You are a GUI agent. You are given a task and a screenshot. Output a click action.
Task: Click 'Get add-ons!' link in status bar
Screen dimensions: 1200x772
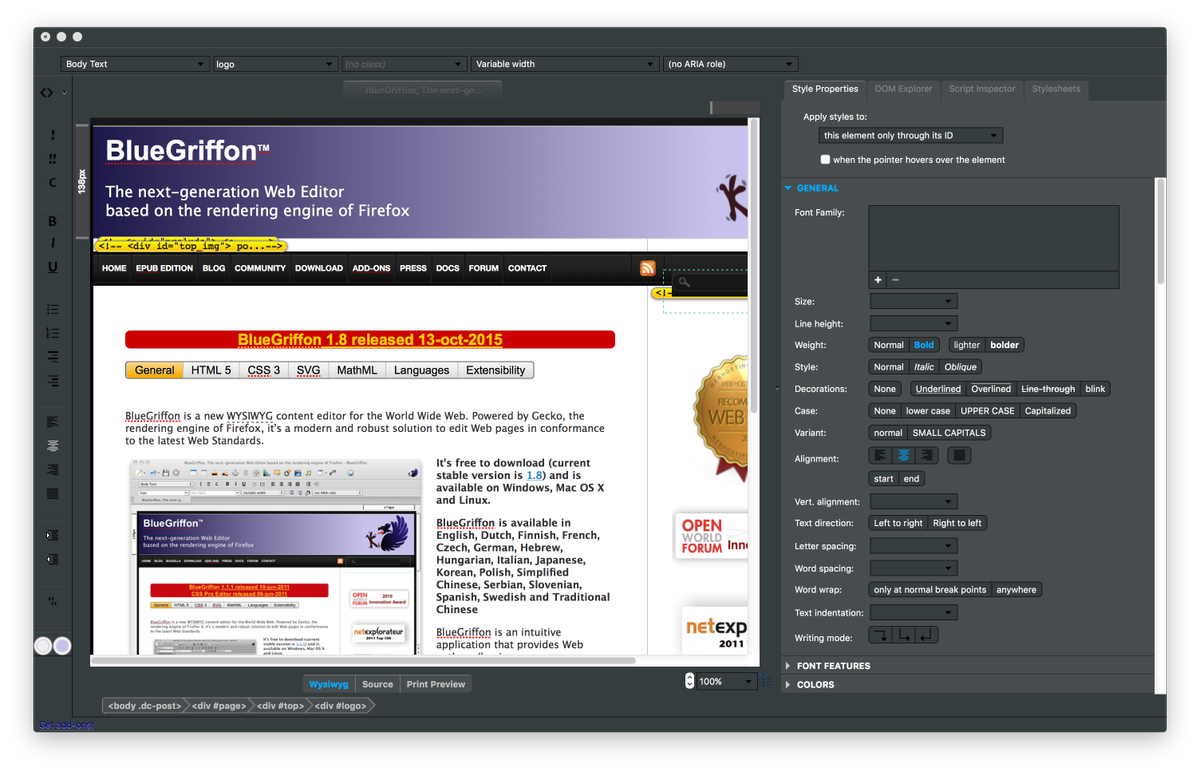tap(66, 724)
